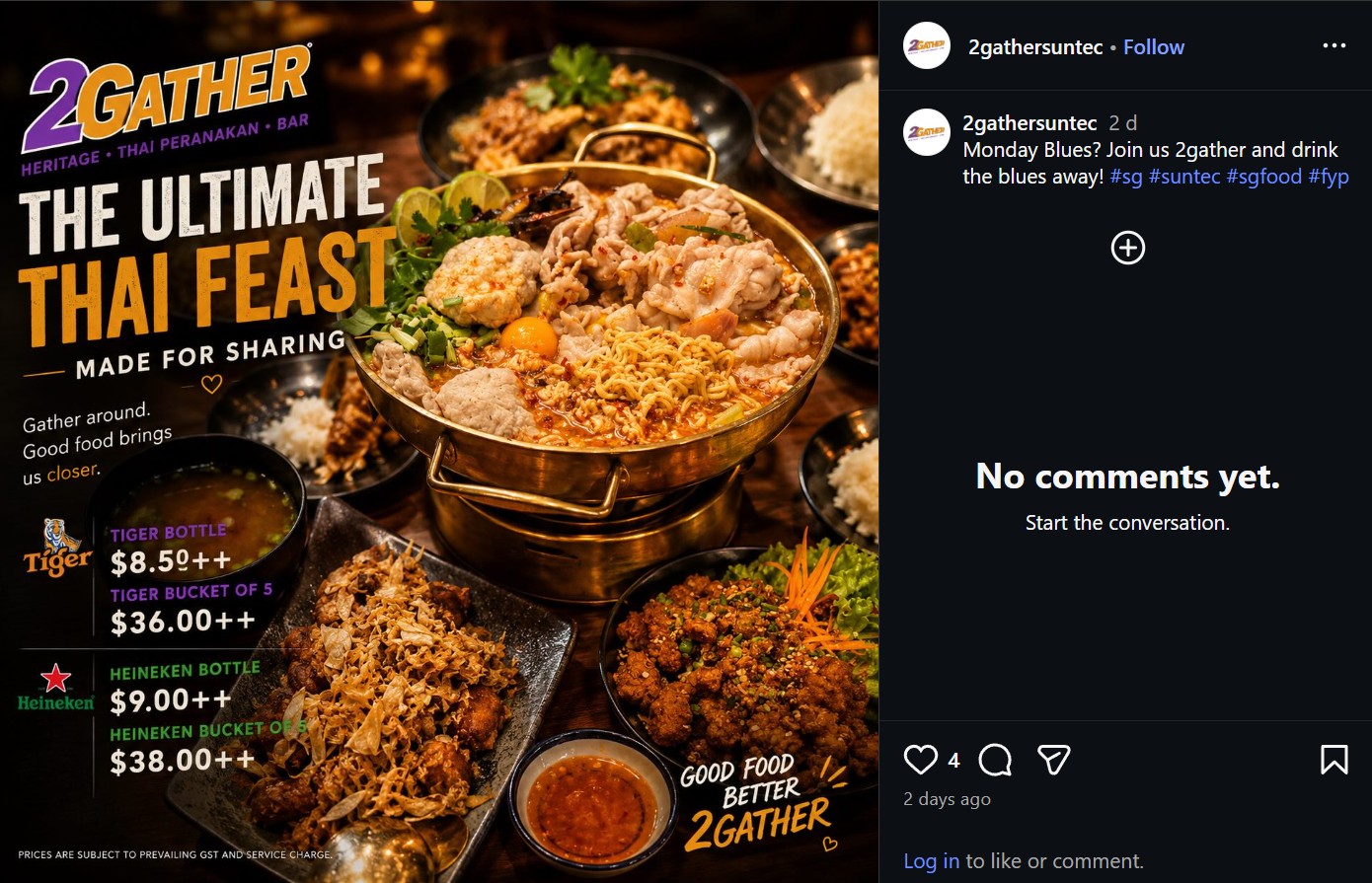Screen dimensions: 1372x883
Task: Open the 2gathersuntec username in the header
Action: click(1035, 47)
